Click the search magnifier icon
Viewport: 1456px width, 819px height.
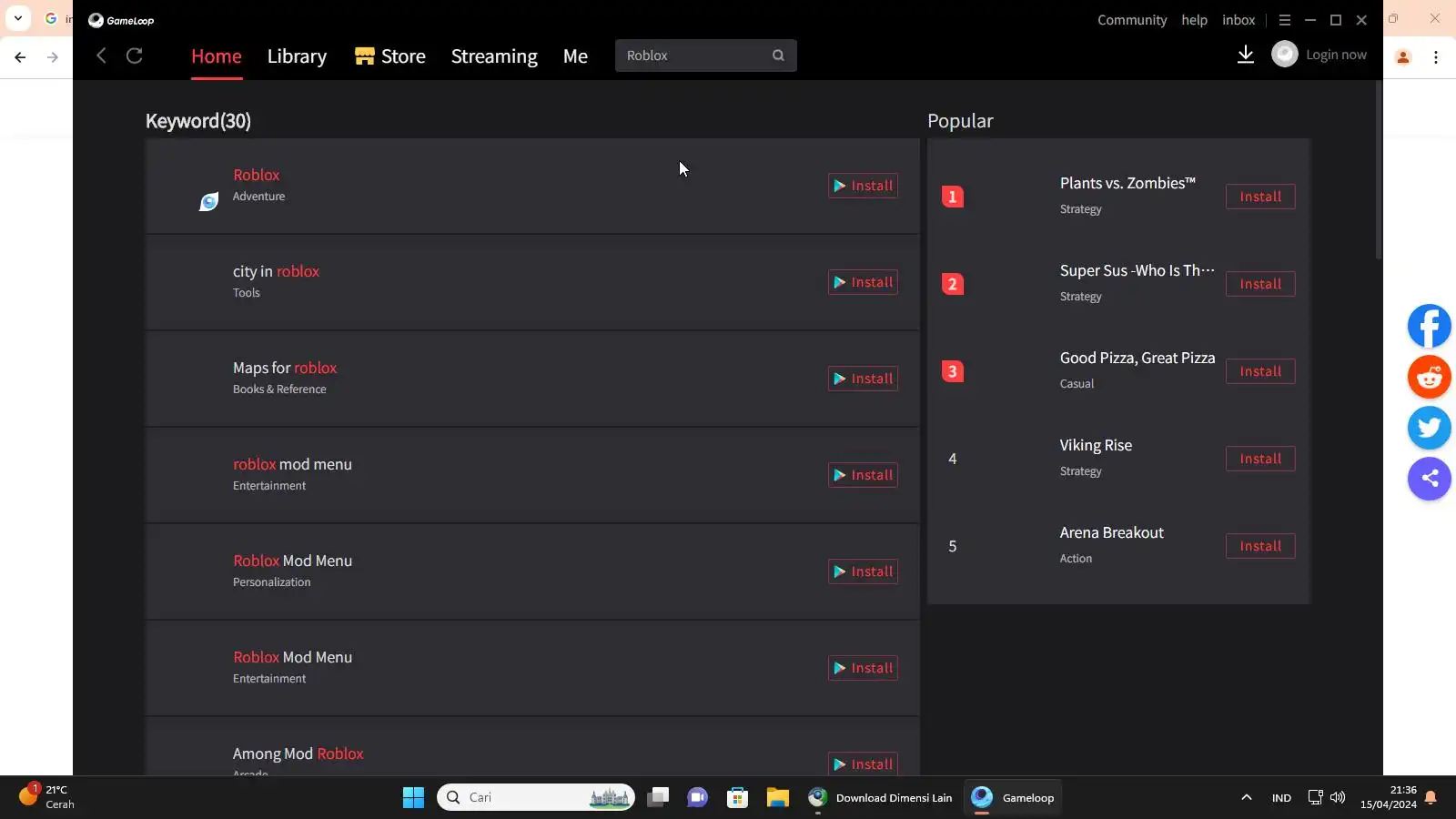(778, 56)
